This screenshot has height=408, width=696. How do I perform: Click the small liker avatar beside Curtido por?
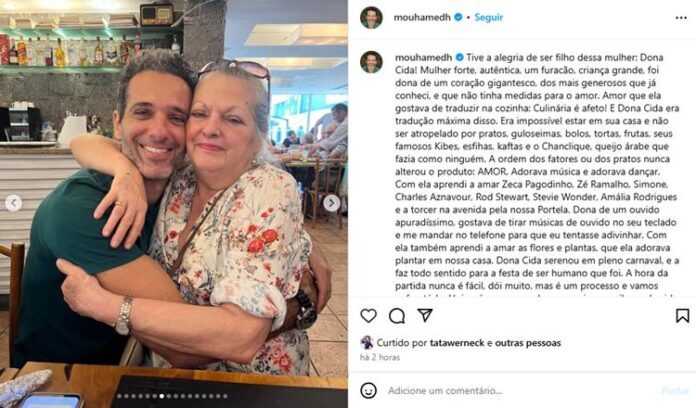pyautogui.click(x=367, y=342)
